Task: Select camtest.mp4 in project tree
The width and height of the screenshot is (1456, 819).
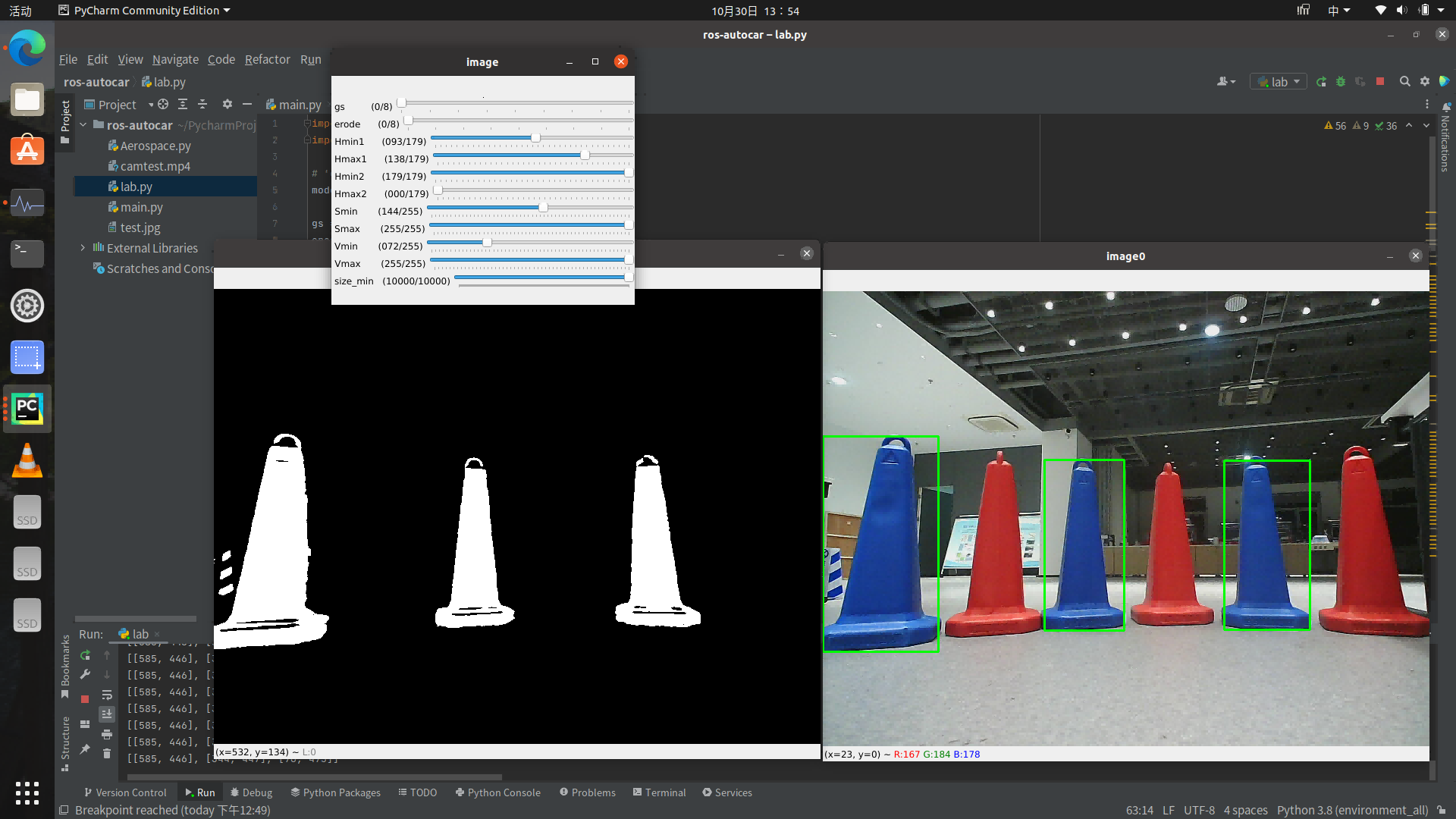Action: point(155,166)
